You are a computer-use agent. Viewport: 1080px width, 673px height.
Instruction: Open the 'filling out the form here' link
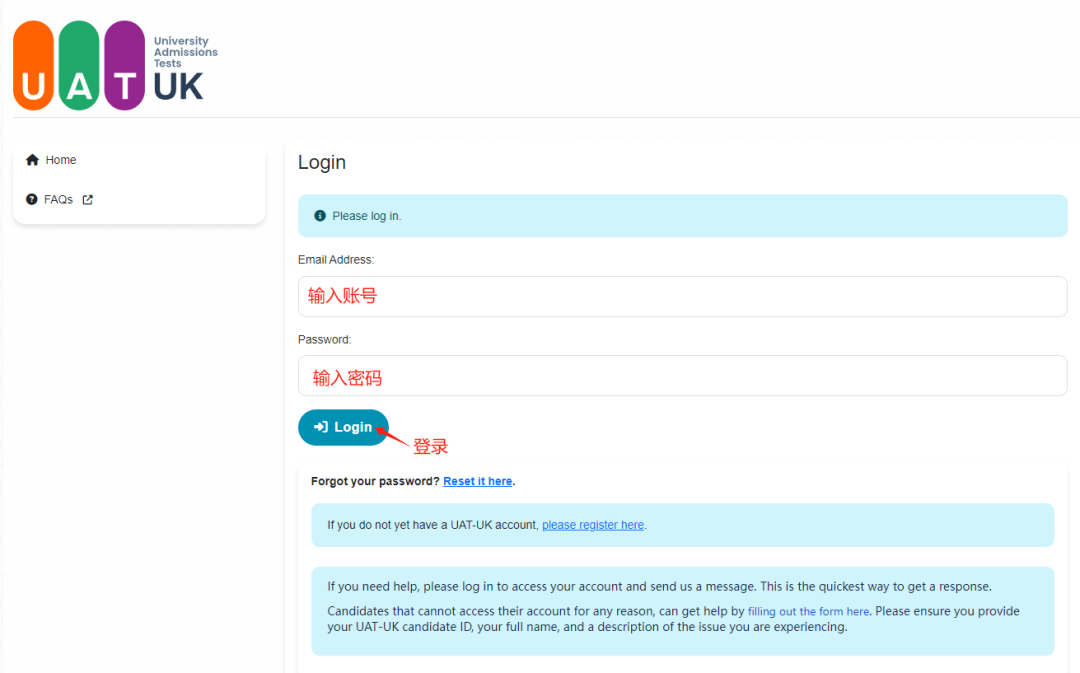(x=808, y=611)
